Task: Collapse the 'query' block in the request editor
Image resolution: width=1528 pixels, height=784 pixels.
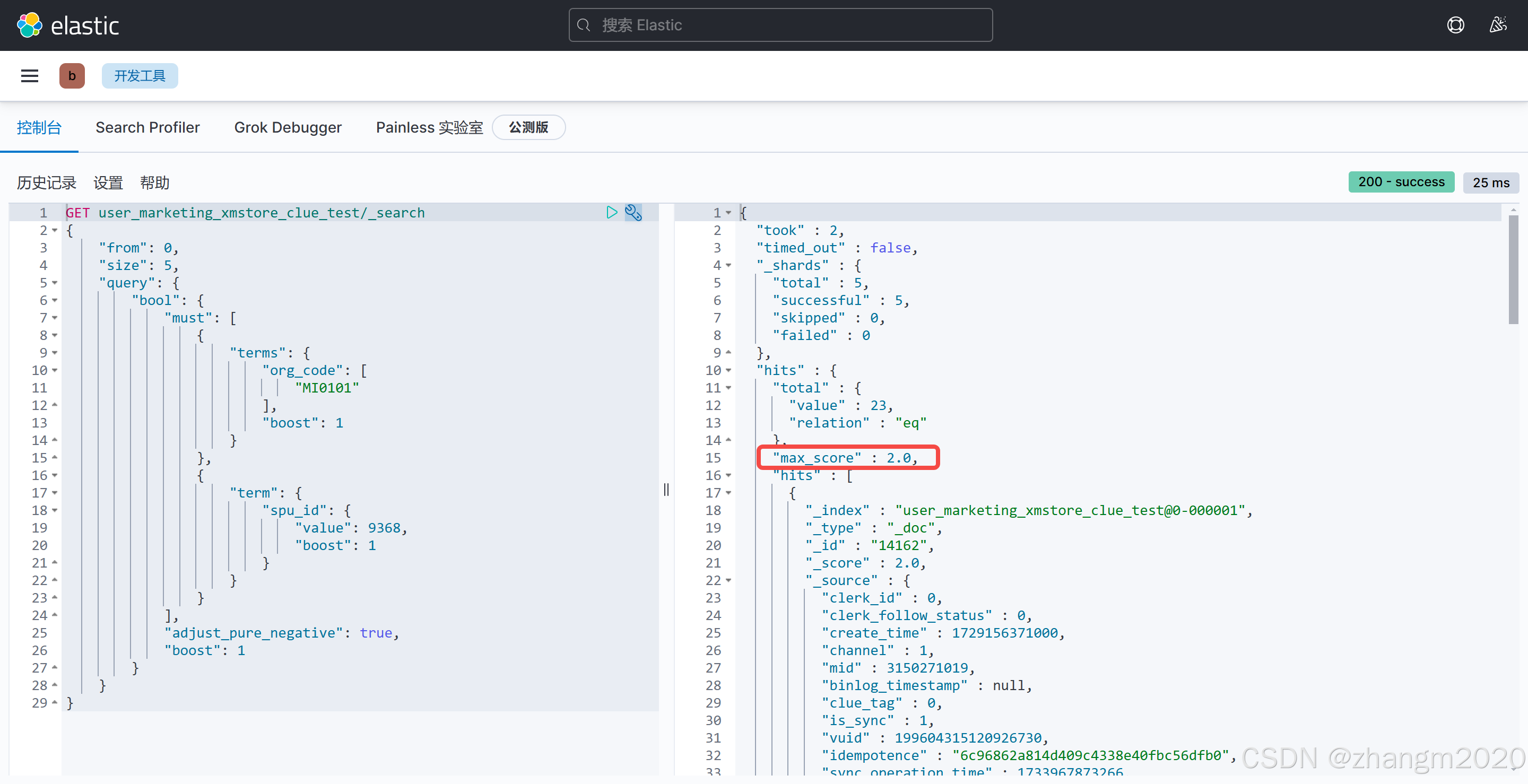Action: tap(54, 283)
